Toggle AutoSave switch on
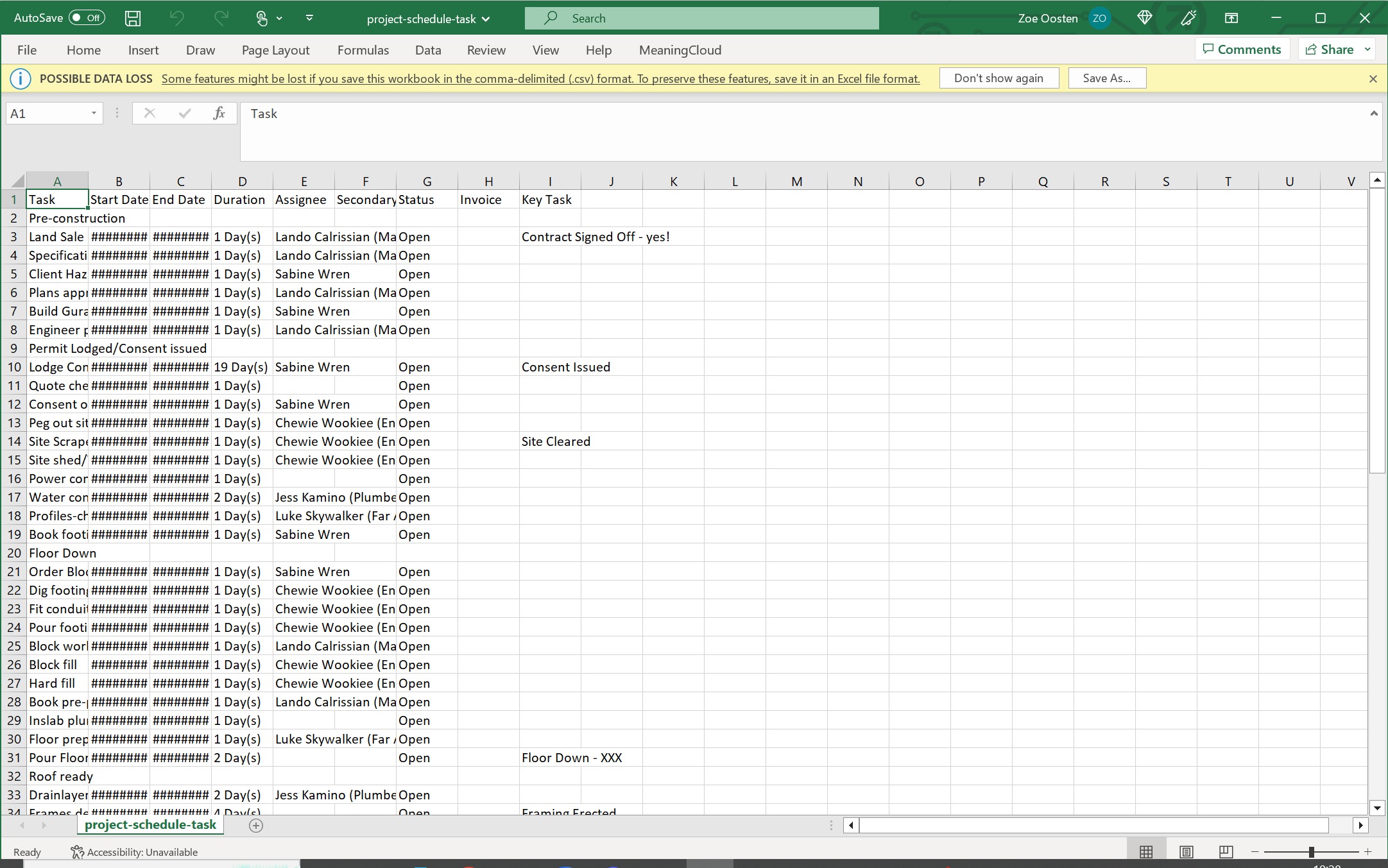1388x868 pixels. click(87, 19)
